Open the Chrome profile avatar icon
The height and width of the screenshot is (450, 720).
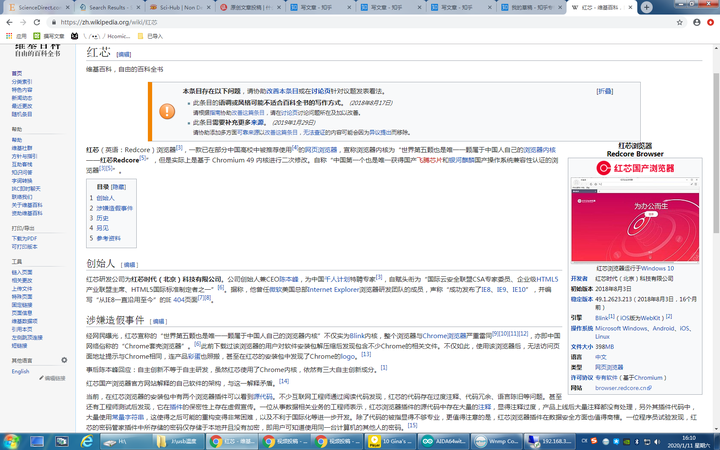coord(697,22)
